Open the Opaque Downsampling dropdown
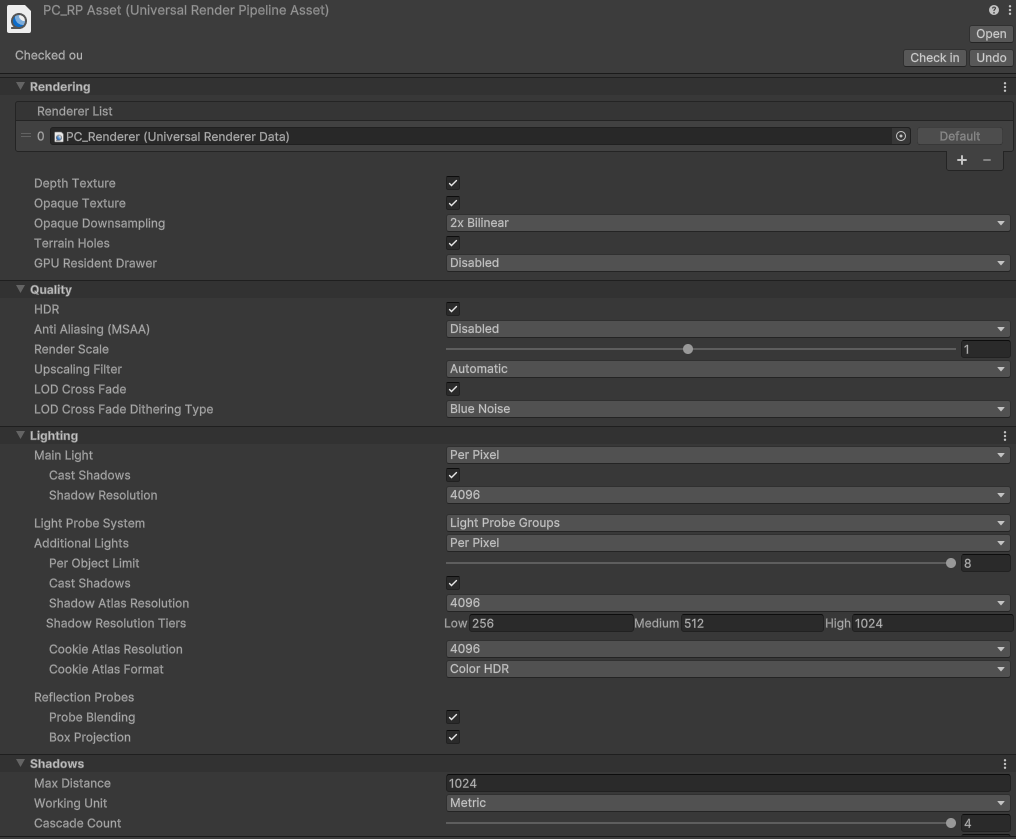Viewport: 1016px width, 839px height. [727, 222]
